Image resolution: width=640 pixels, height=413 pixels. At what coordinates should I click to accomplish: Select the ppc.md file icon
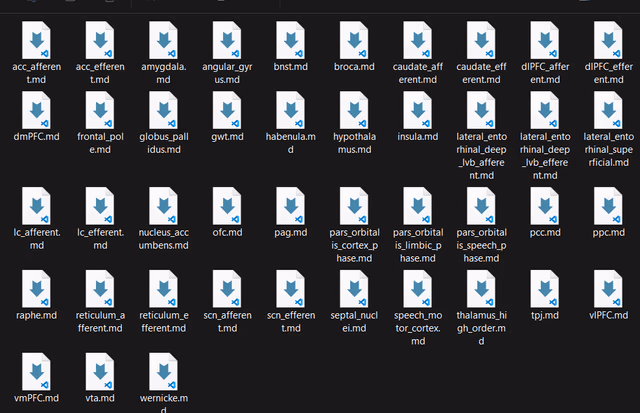coord(609,206)
